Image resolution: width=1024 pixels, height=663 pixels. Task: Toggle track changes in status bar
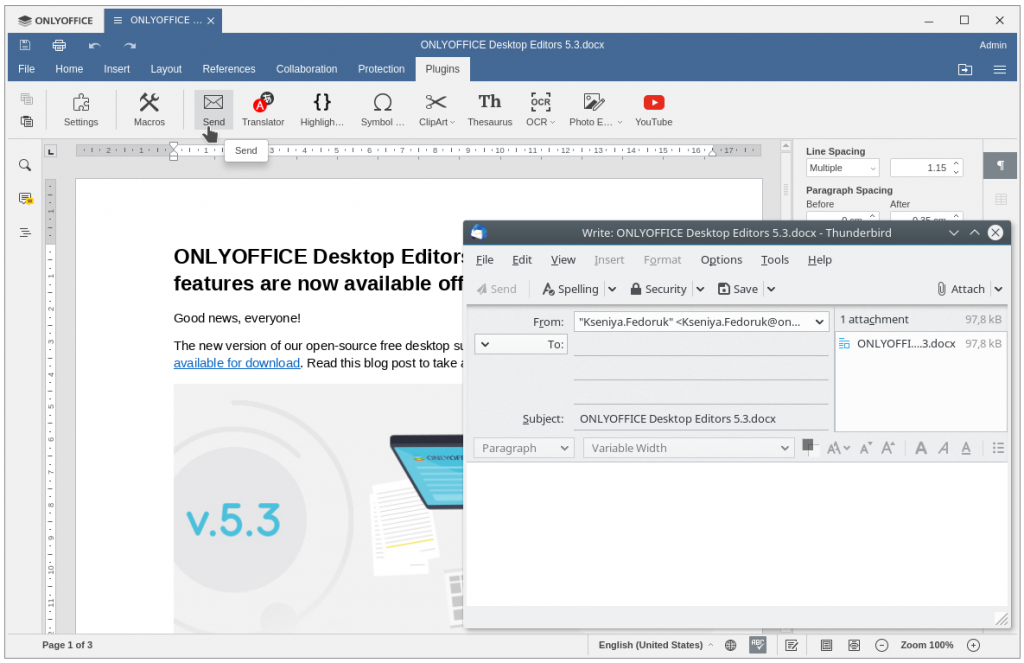[x=792, y=645]
